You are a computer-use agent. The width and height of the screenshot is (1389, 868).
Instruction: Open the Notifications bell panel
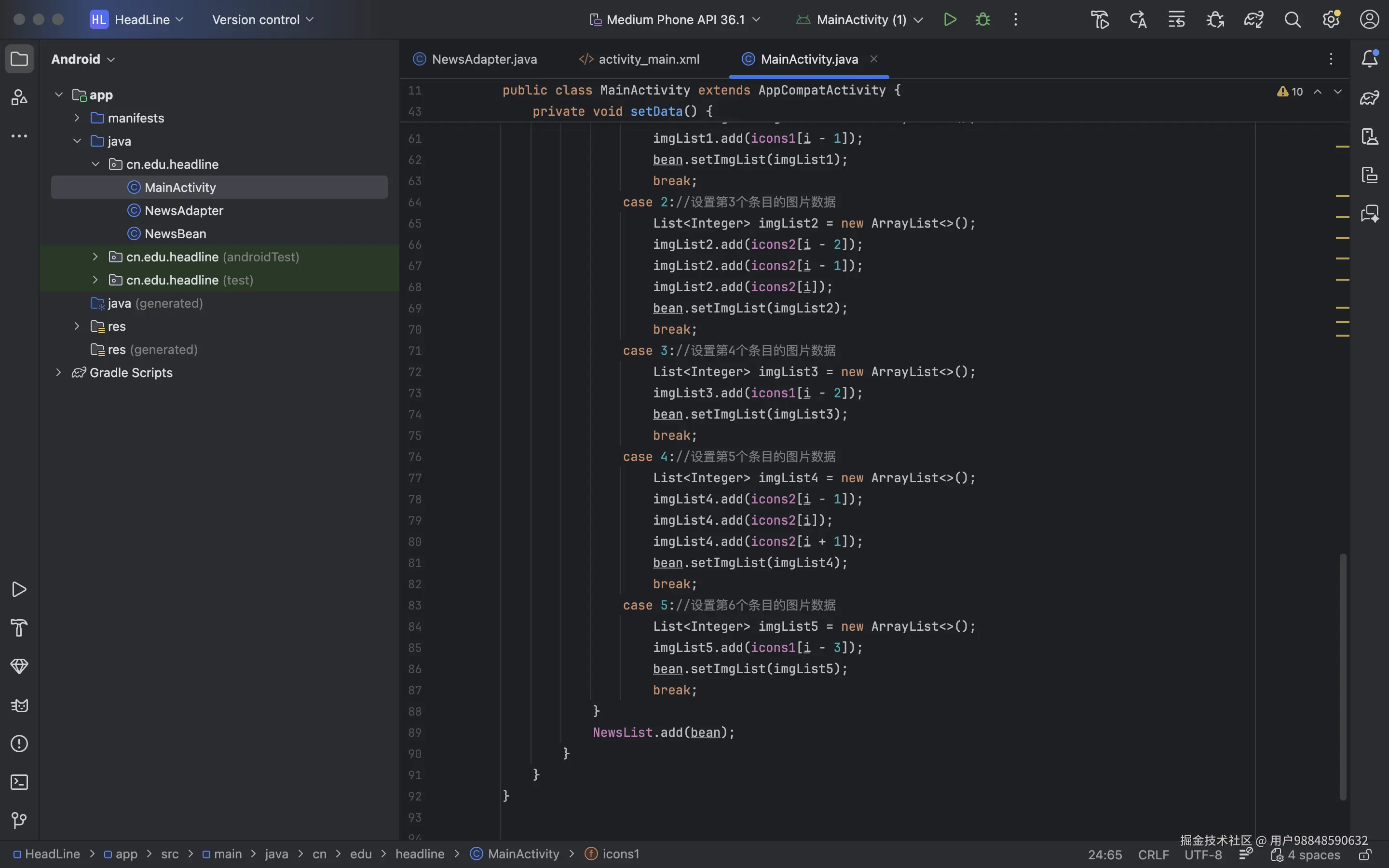(1370, 58)
